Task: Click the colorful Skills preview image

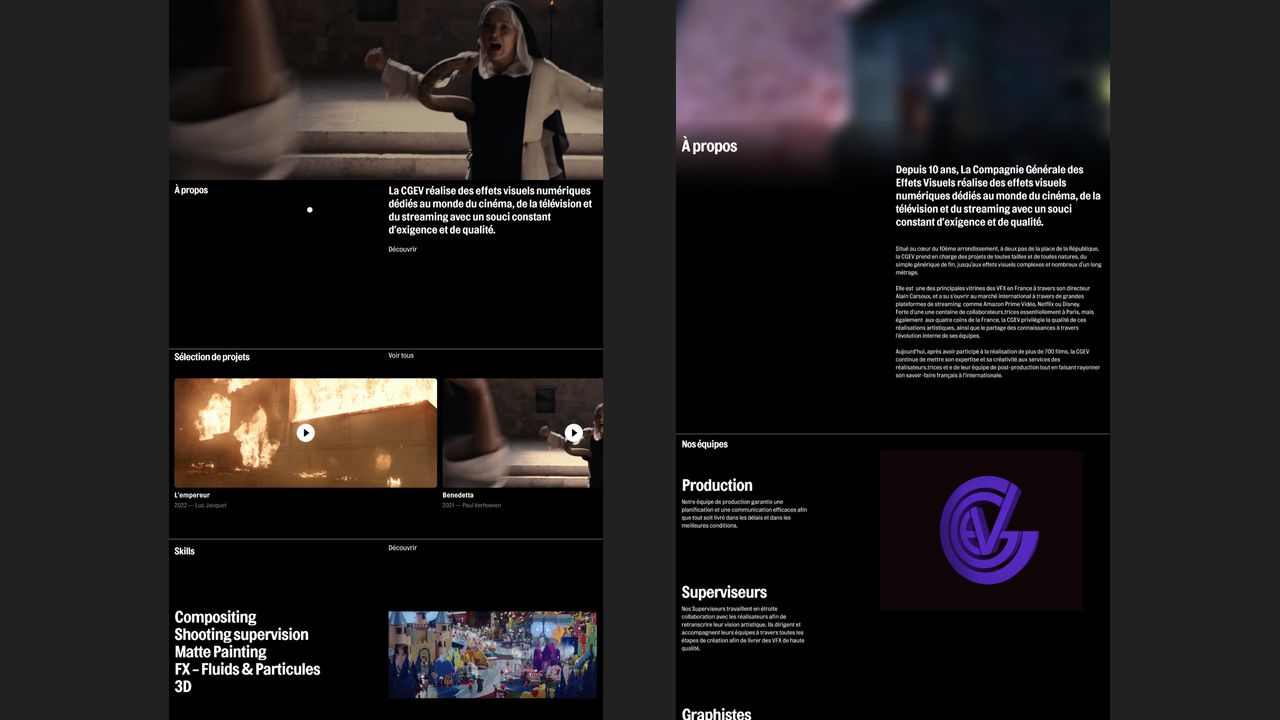Action: [492, 655]
